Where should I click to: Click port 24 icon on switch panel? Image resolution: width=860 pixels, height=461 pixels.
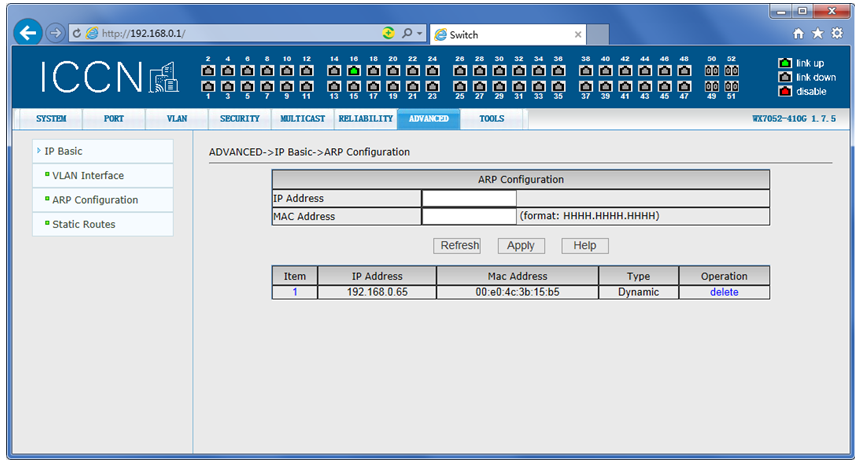[432, 71]
